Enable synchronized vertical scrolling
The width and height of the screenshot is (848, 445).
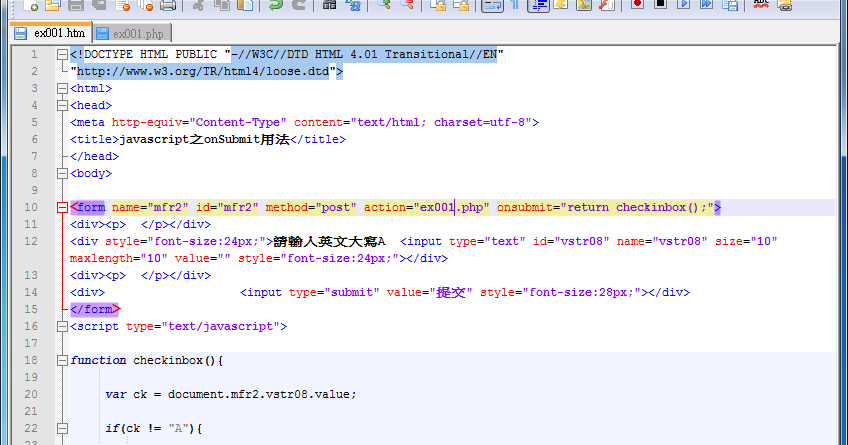437,5
